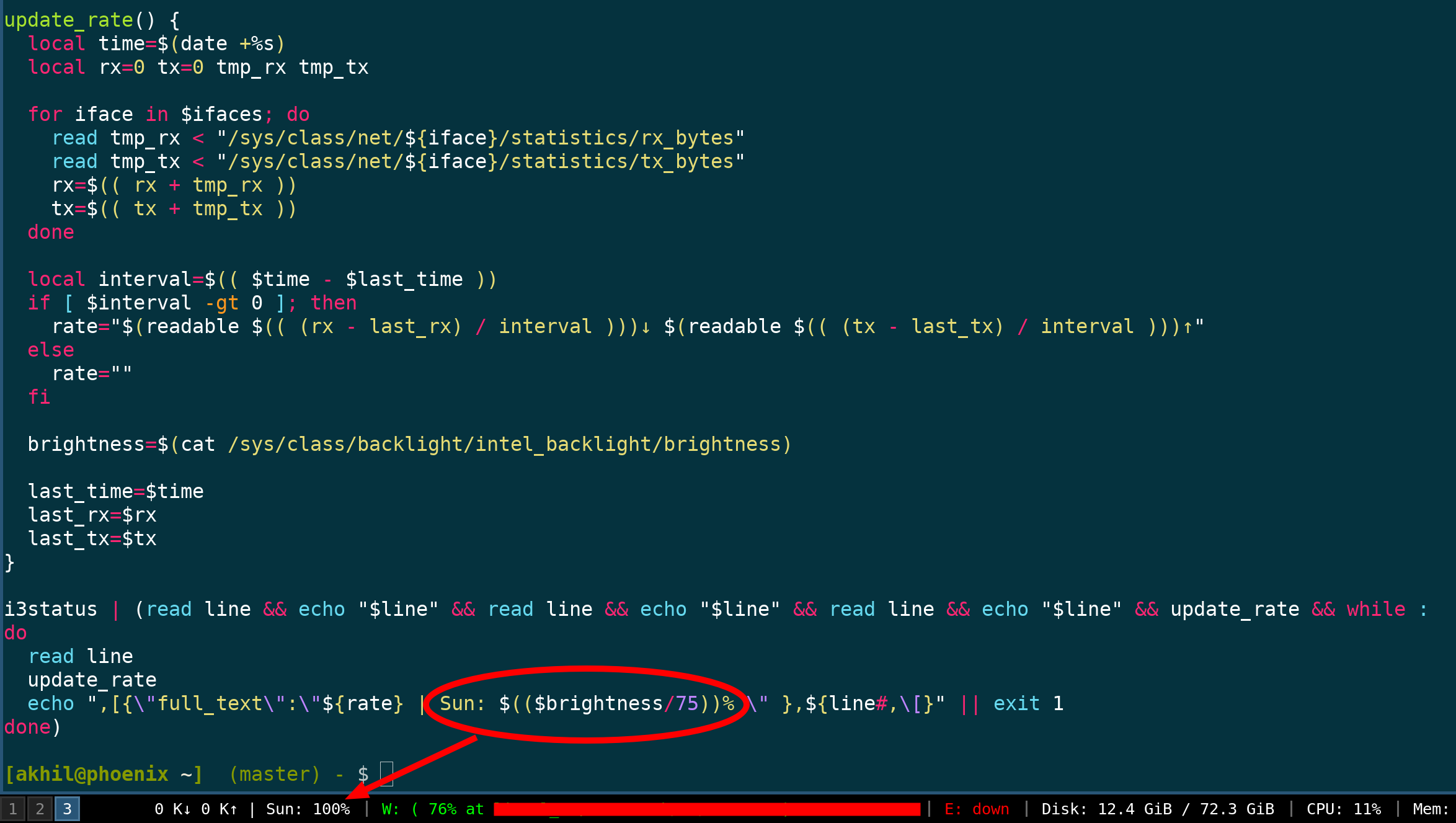Click the 'i3status' command word
The image size is (1456, 823).
pyautogui.click(x=51, y=609)
